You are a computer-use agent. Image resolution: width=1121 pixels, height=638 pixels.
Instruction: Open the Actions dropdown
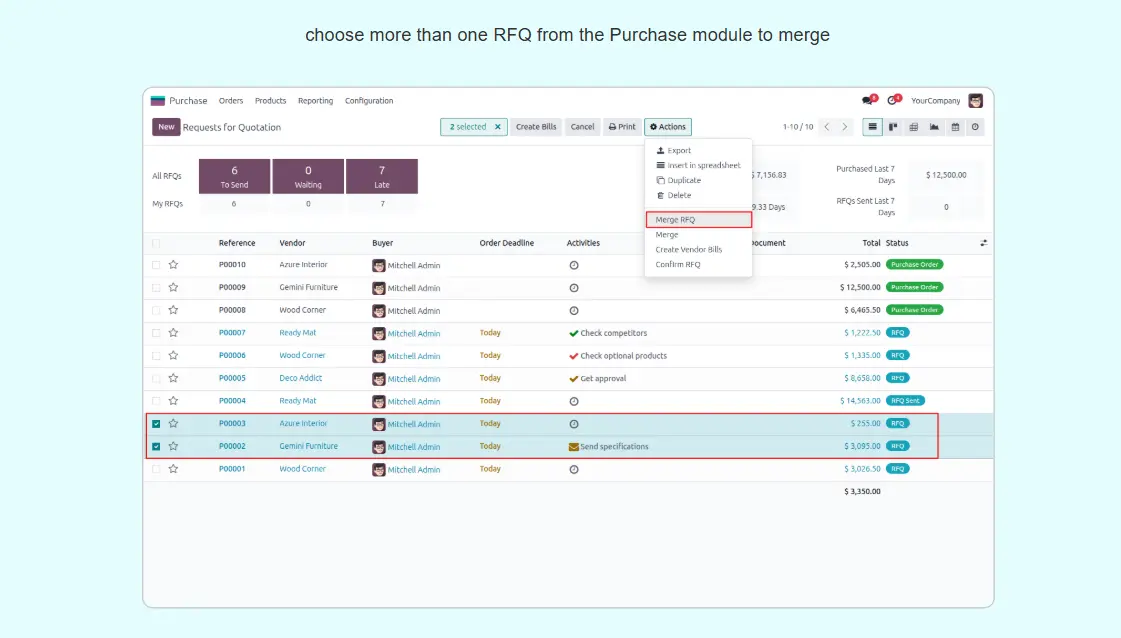(x=668, y=127)
